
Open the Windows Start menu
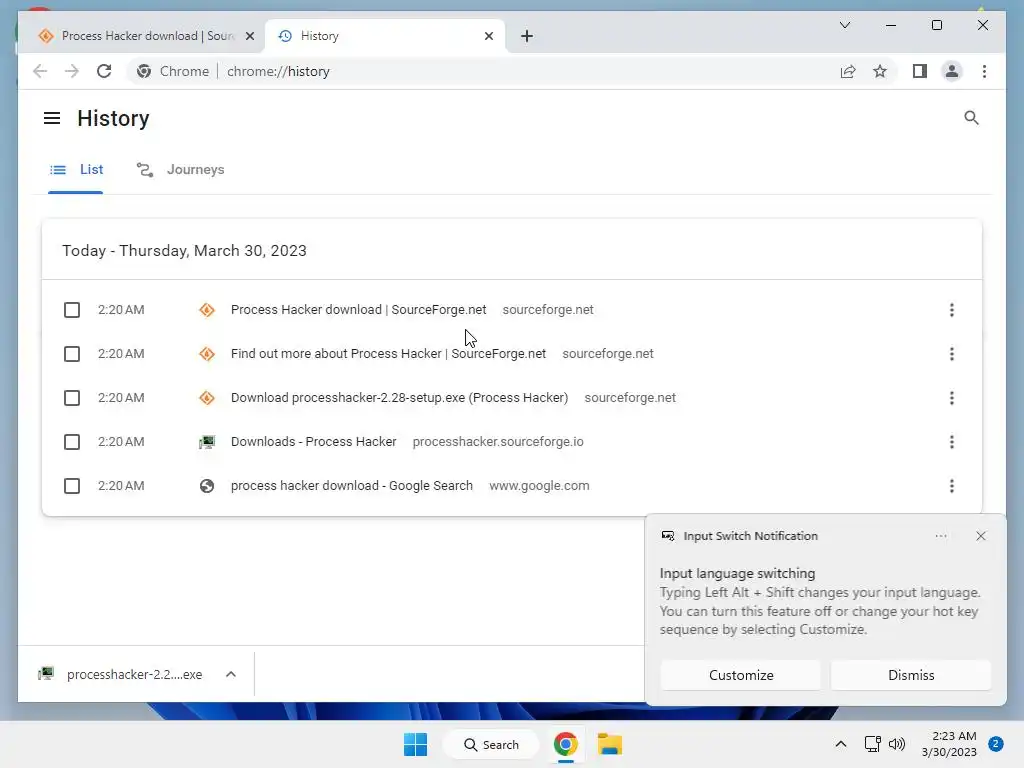click(415, 744)
